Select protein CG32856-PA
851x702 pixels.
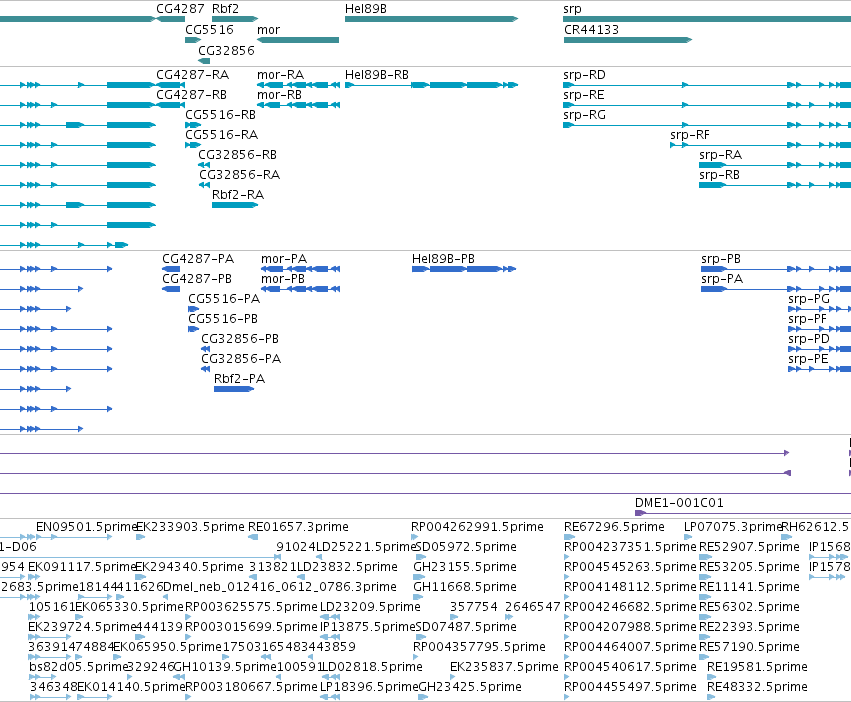[206, 369]
